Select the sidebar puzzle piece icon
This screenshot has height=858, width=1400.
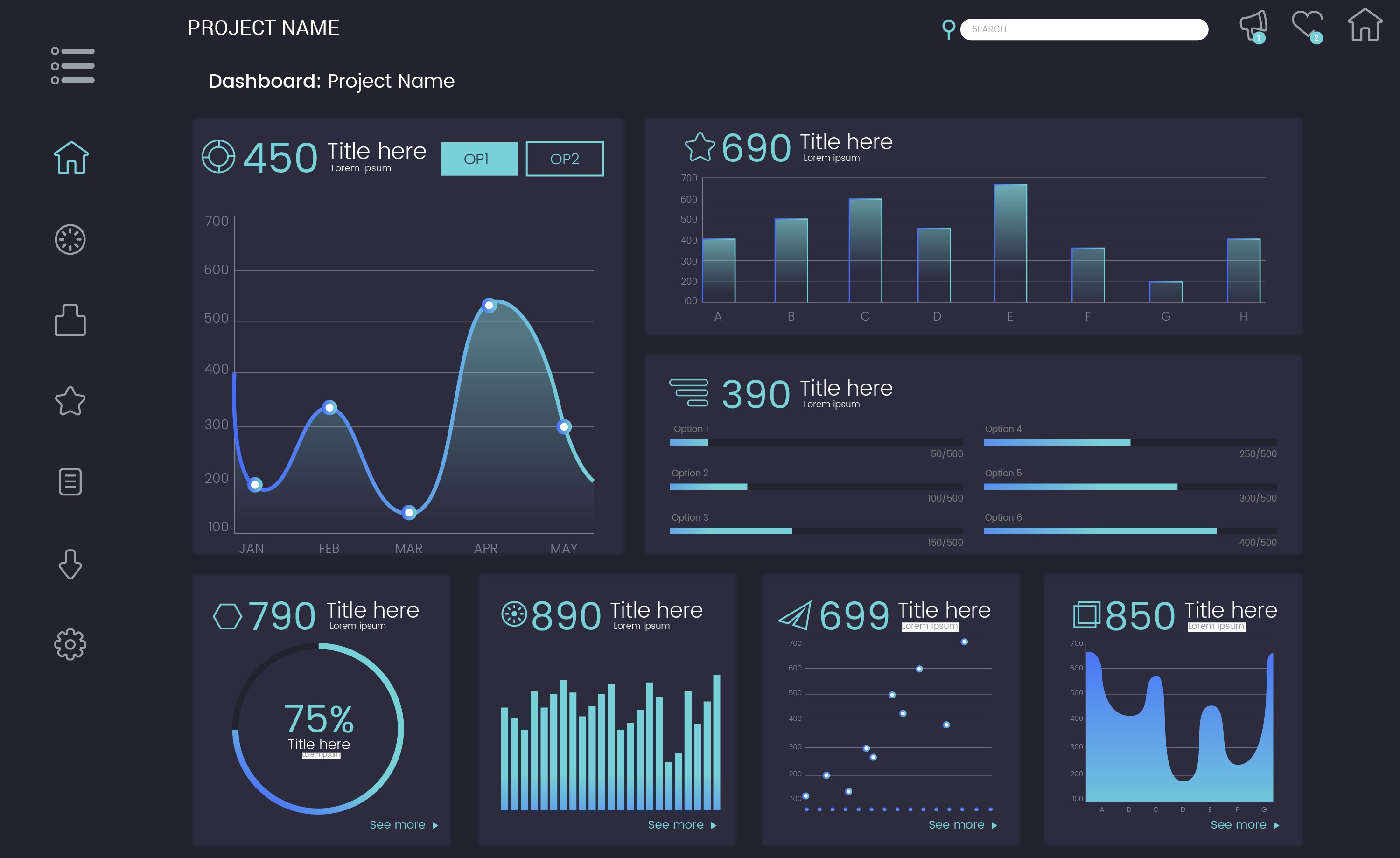[x=70, y=321]
